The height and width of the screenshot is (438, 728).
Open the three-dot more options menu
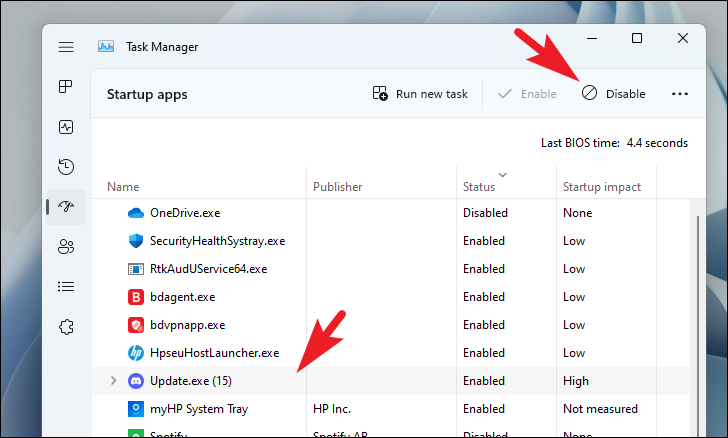click(x=680, y=94)
